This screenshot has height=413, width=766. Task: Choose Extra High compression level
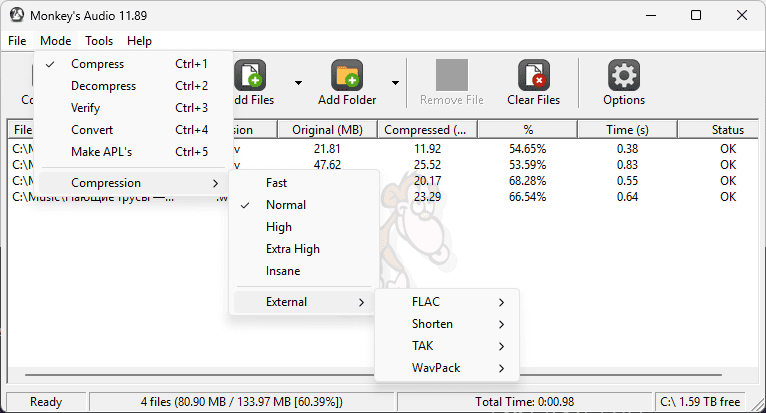(304, 249)
